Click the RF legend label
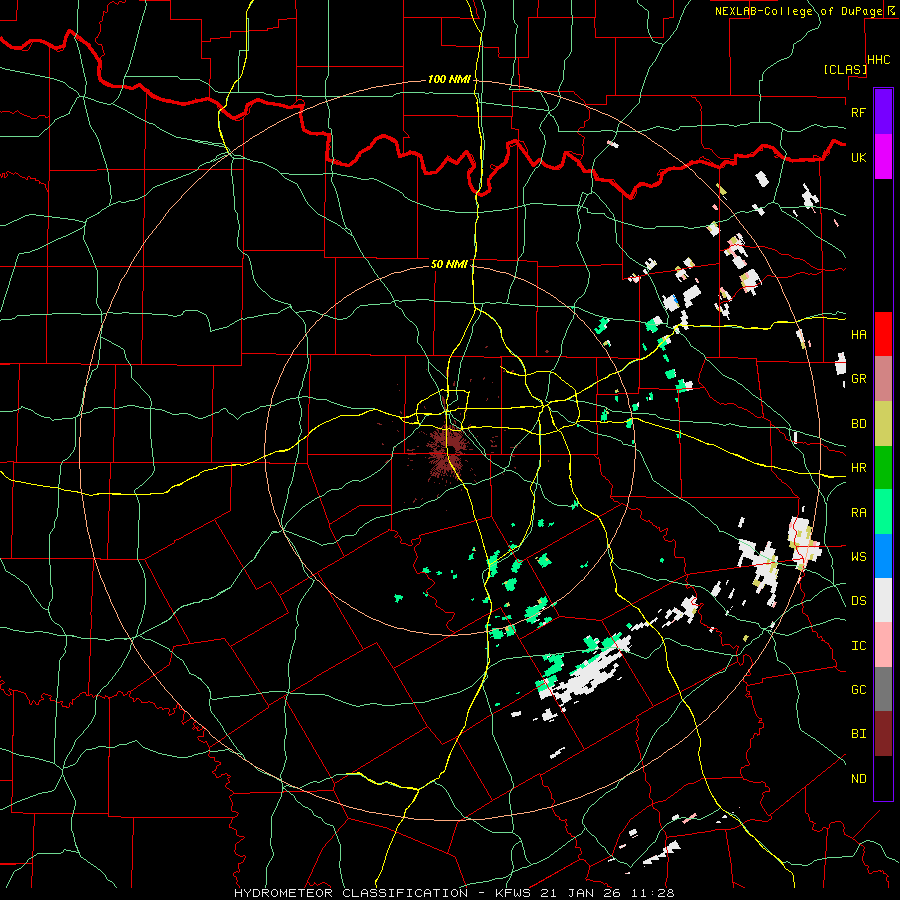 [x=858, y=112]
